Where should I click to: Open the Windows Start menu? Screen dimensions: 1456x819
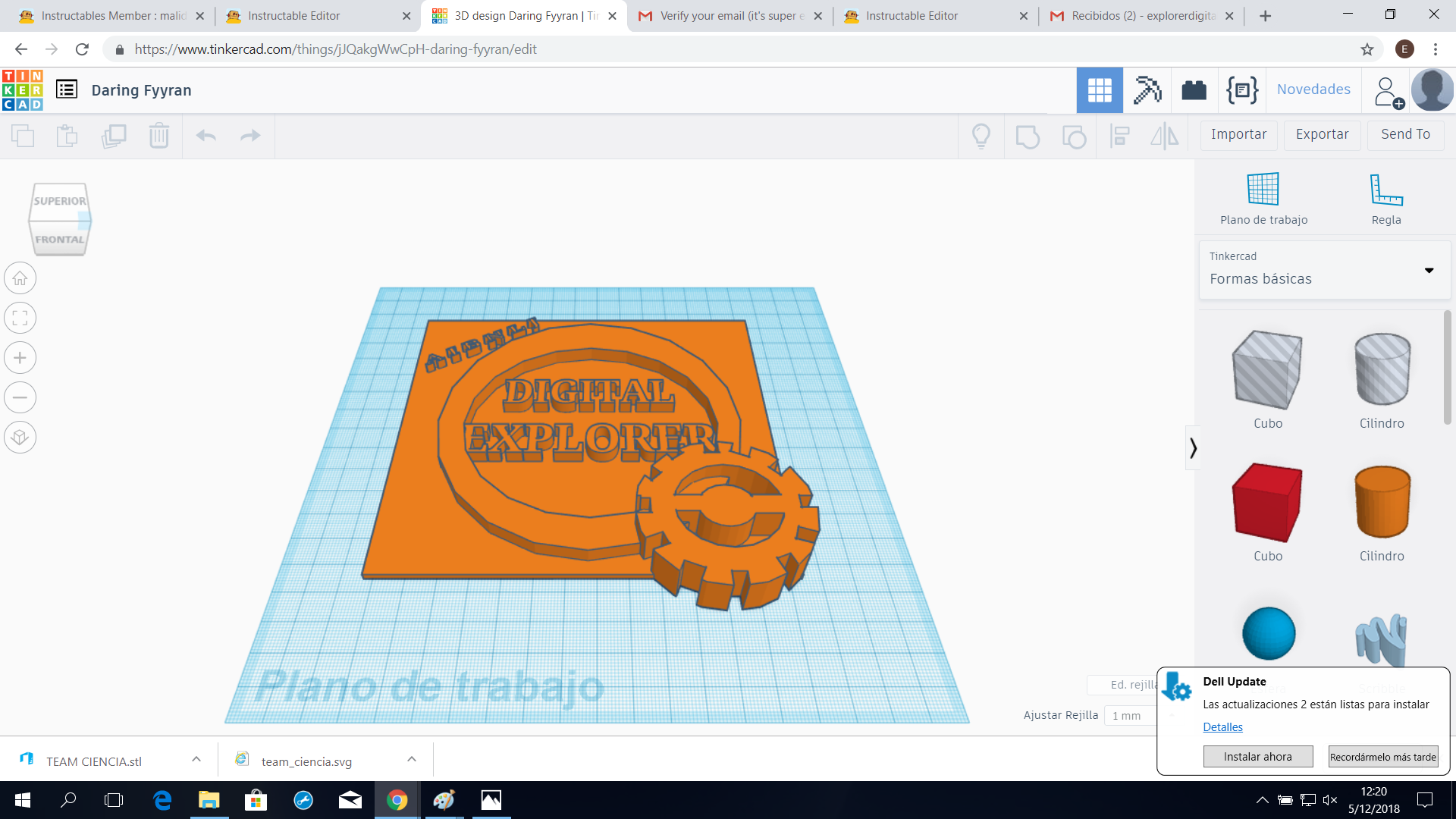pos(23,800)
